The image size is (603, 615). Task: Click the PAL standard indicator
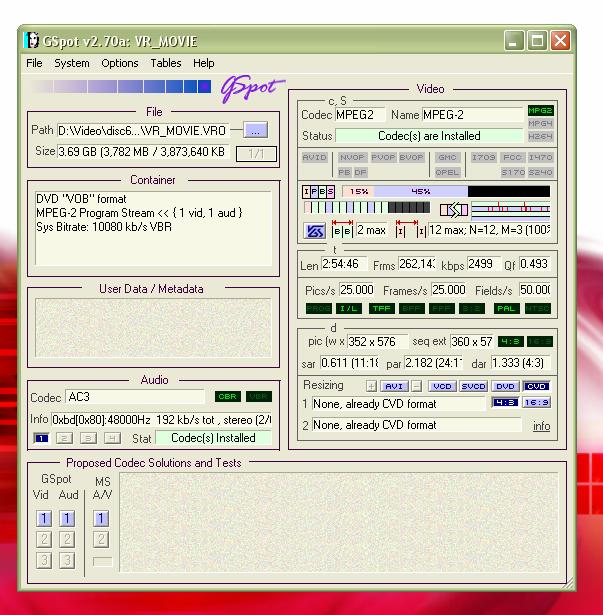506,309
